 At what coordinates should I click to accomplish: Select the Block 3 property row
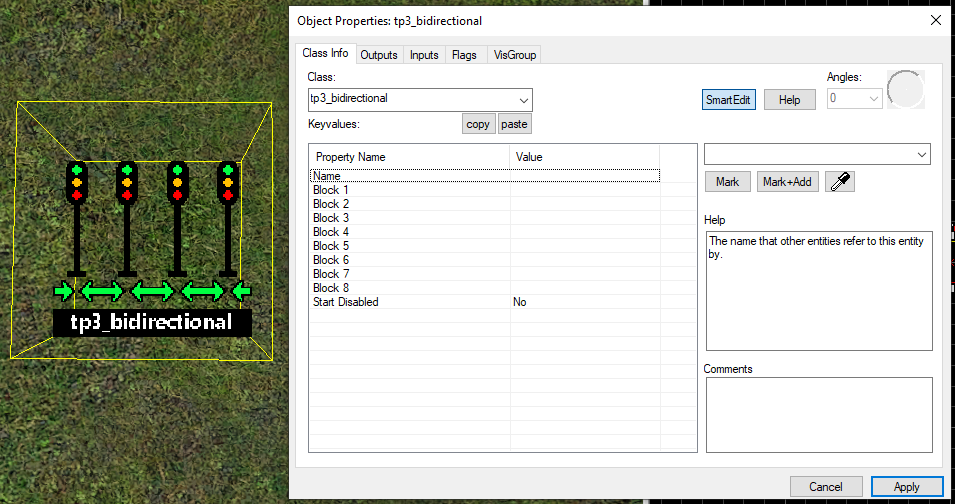pos(485,218)
